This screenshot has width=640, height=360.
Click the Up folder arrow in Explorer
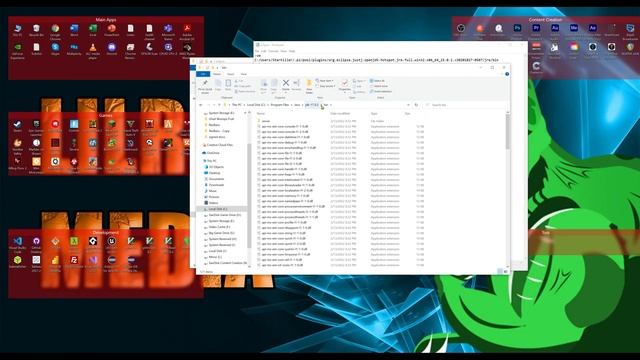pyautogui.click(x=219, y=105)
